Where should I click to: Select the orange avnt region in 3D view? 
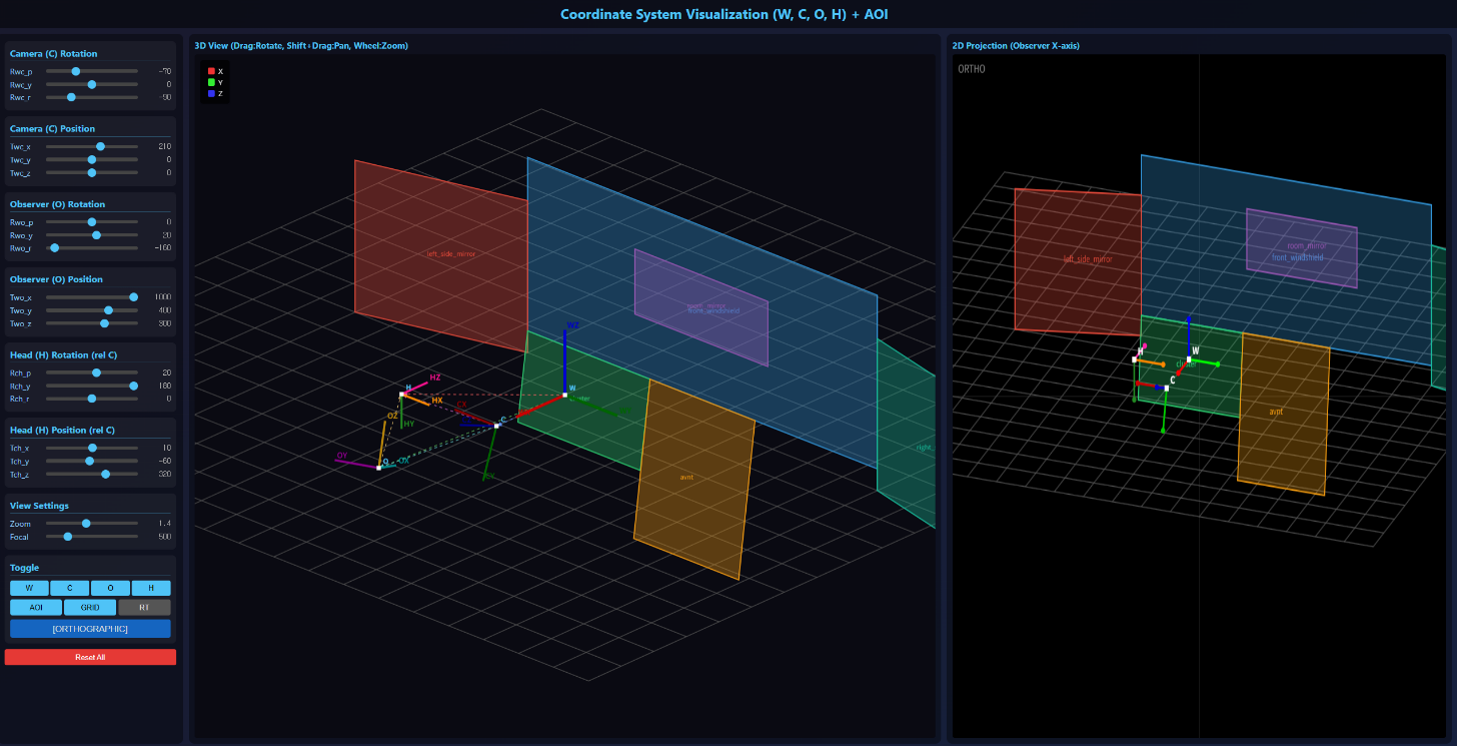[x=693, y=480]
